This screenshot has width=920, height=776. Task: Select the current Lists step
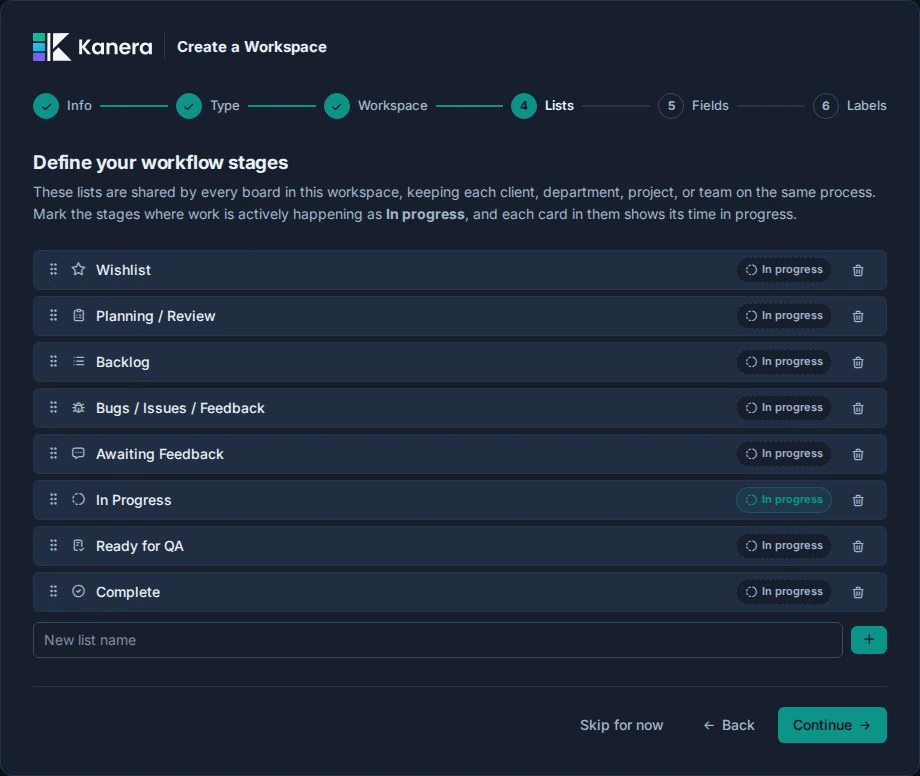(x=542, y=106)
